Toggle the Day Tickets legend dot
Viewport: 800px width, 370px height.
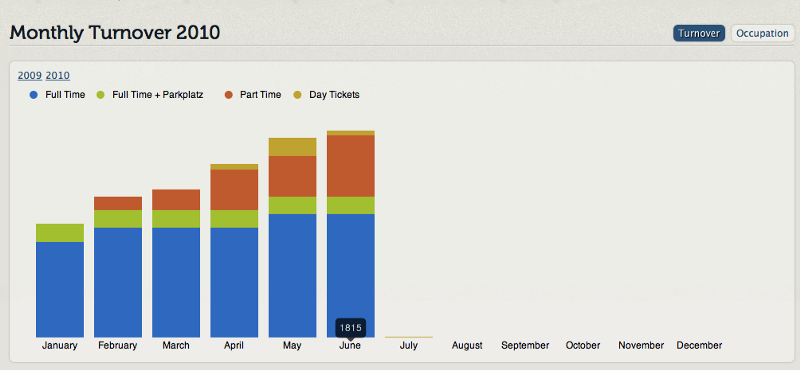tap(298, 95)
